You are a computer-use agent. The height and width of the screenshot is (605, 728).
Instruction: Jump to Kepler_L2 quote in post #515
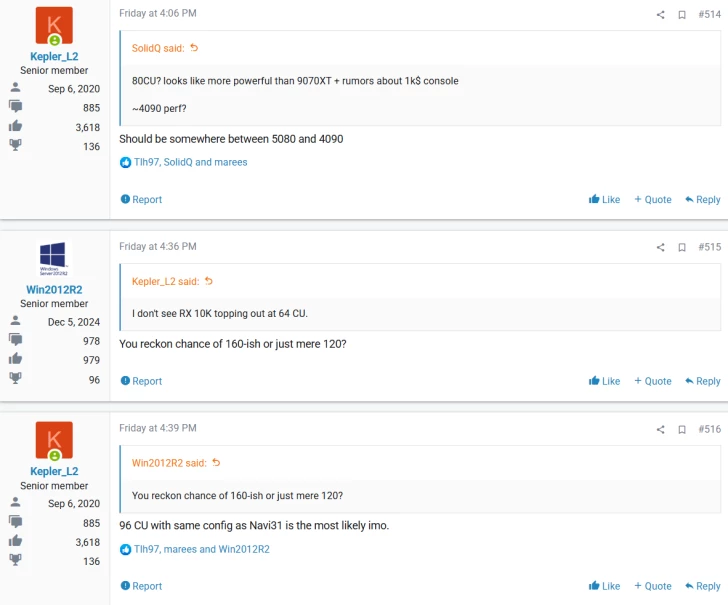click(209, 282)
